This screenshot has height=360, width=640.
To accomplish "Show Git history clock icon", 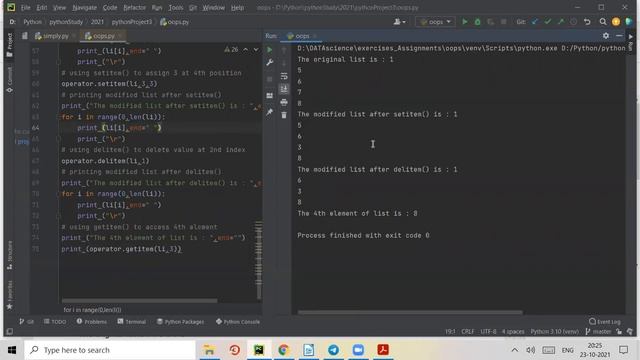I will click(573, 22).
